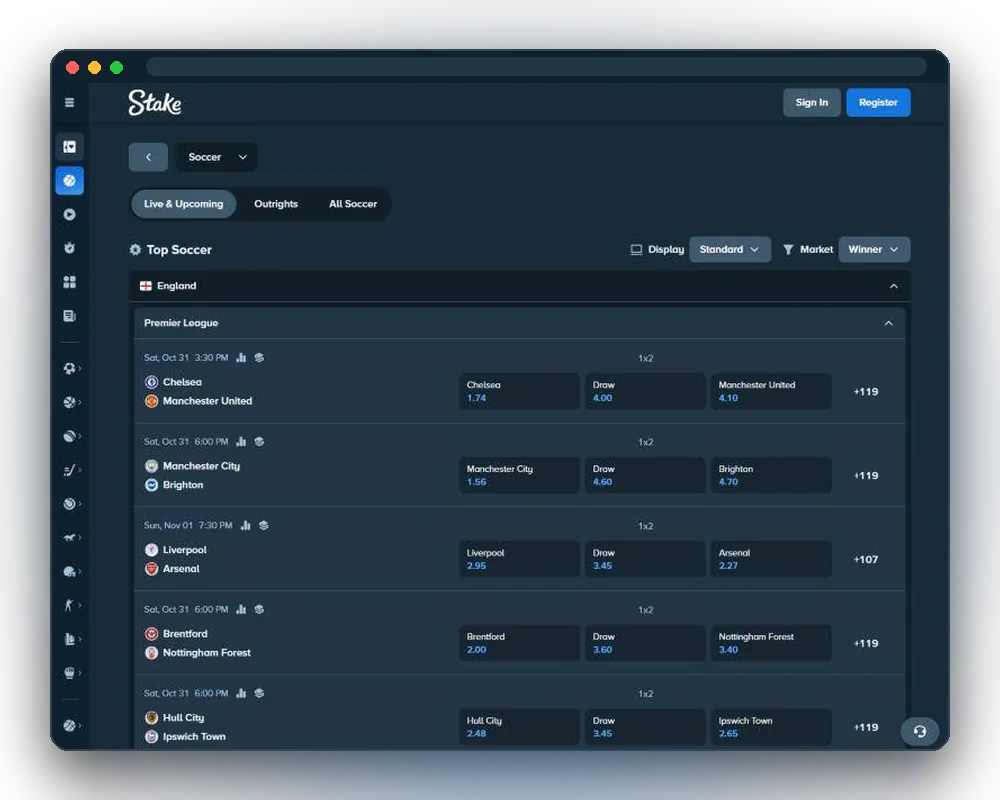Screen dimensions: 1000x800
Task: Open the hamburger menu in the sidebar
Action: pyautogui.click(x=70, y=102)
